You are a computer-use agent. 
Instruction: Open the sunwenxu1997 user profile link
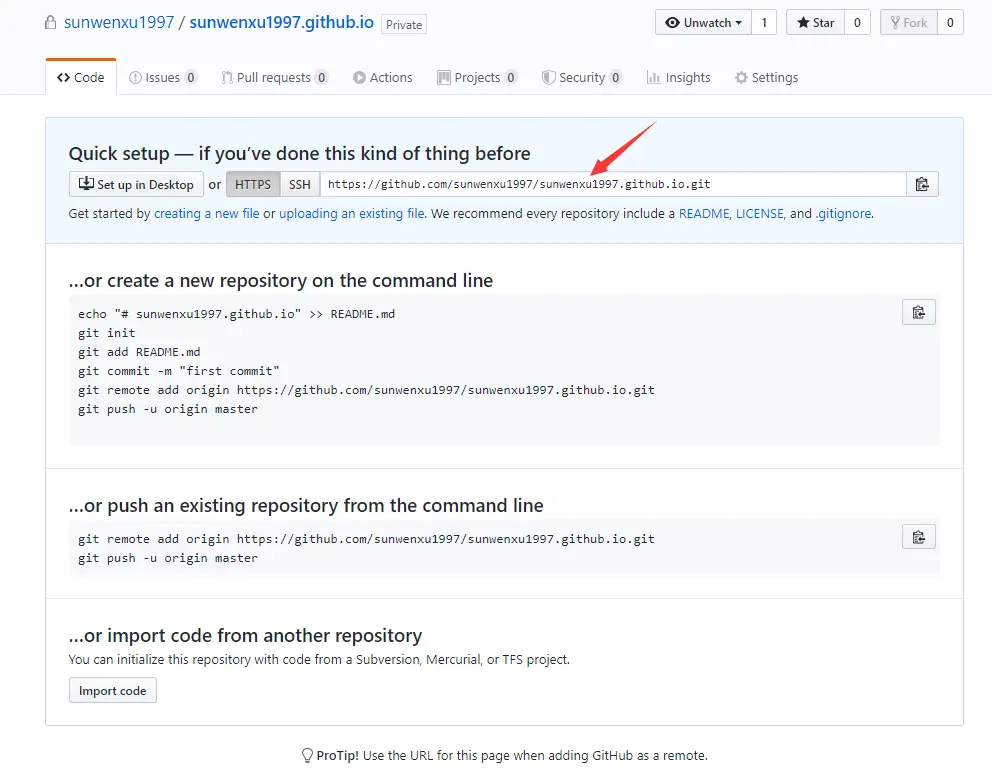(x=119, y=22)
